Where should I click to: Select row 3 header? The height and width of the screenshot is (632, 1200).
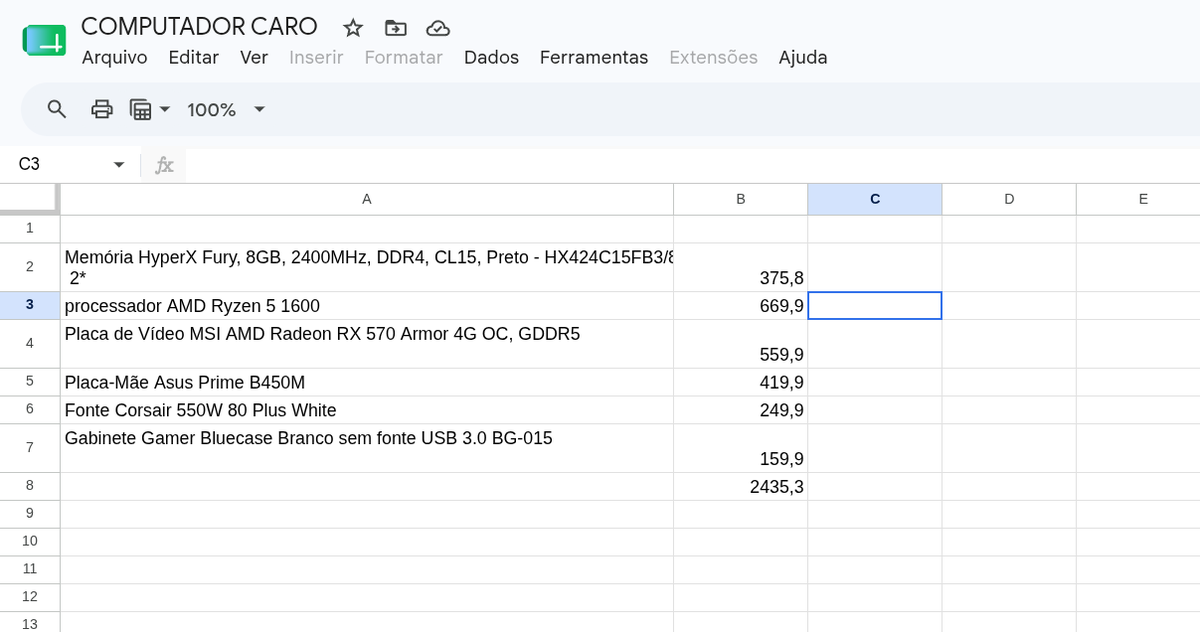click(x=30, y=306)
